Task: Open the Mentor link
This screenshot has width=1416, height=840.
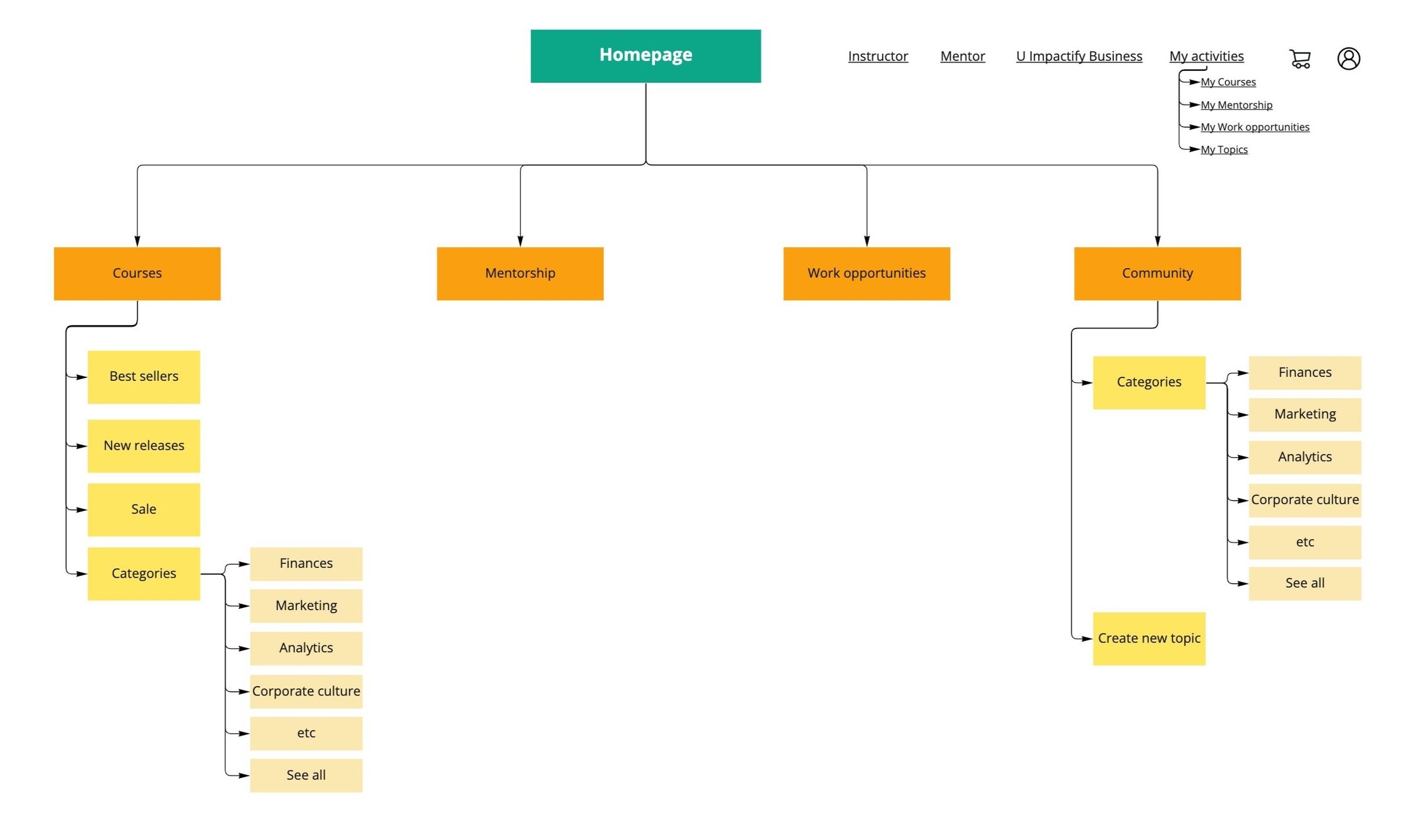Action: [962, 56]
